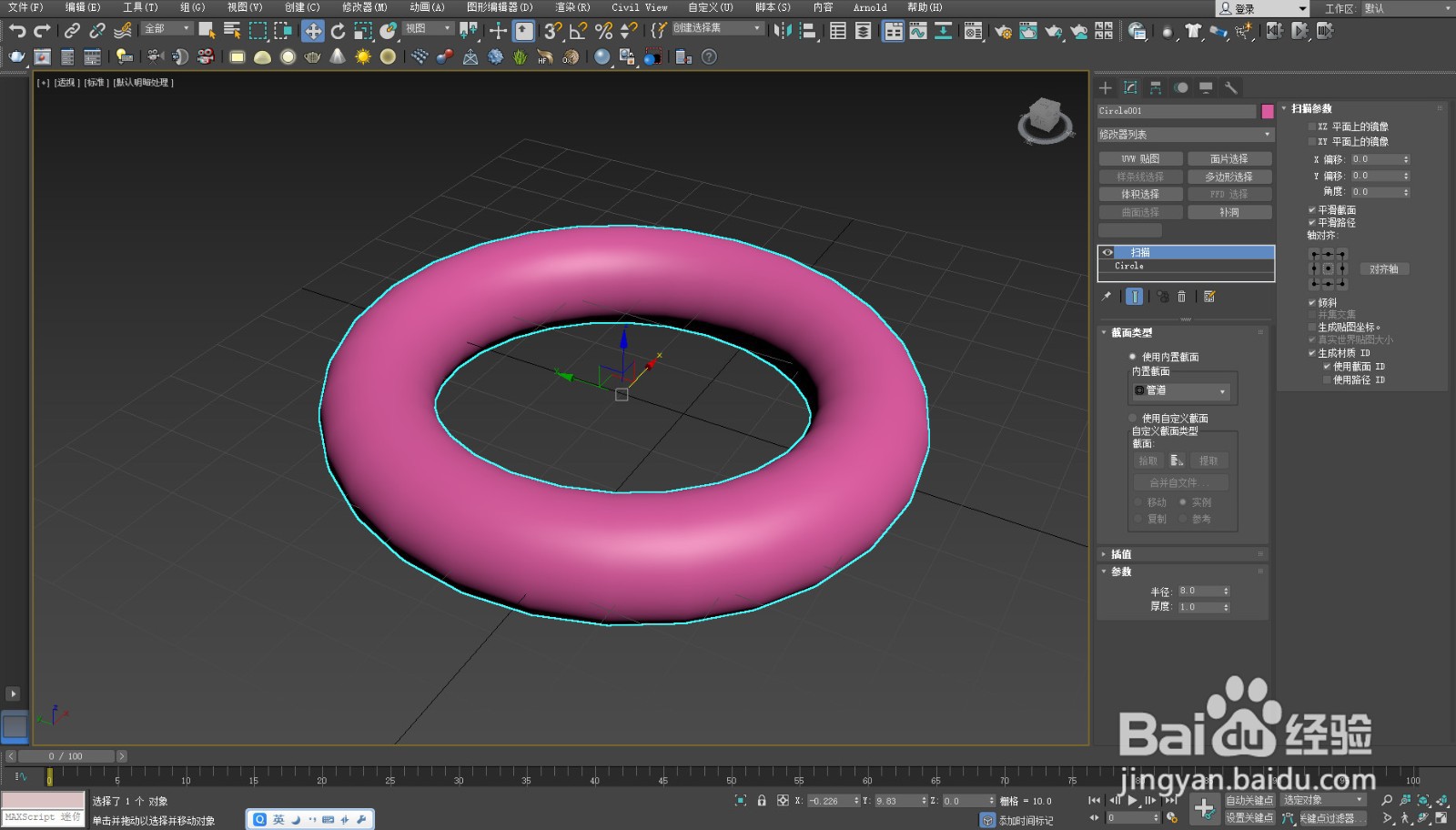Click the Circle001 object name field
This screenshot has width=1456, height=830.
(1177, 111)
